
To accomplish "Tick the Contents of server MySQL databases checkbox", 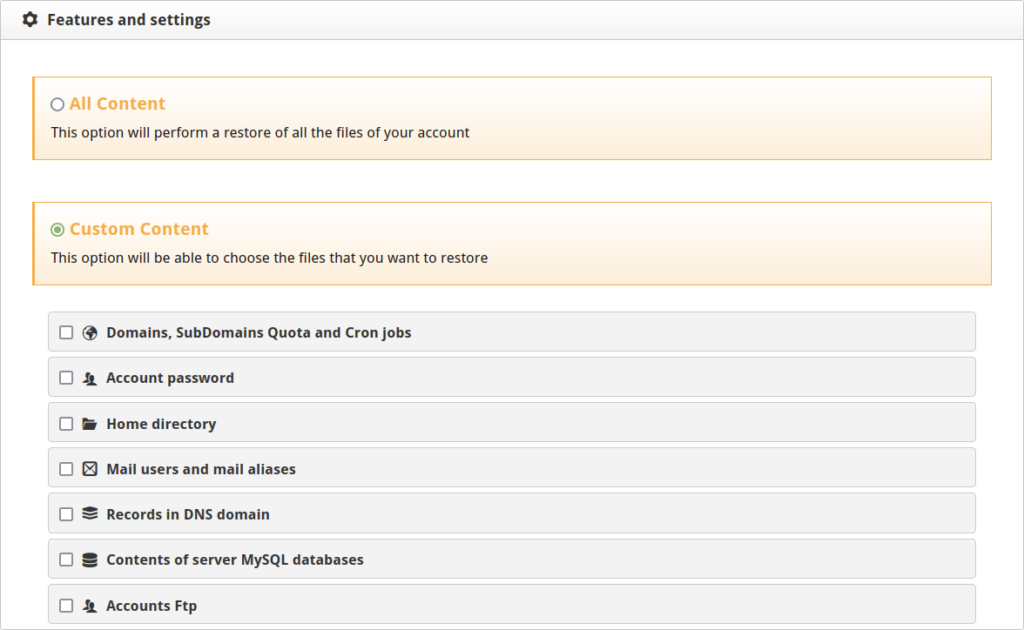I will [x=66, y=560].
